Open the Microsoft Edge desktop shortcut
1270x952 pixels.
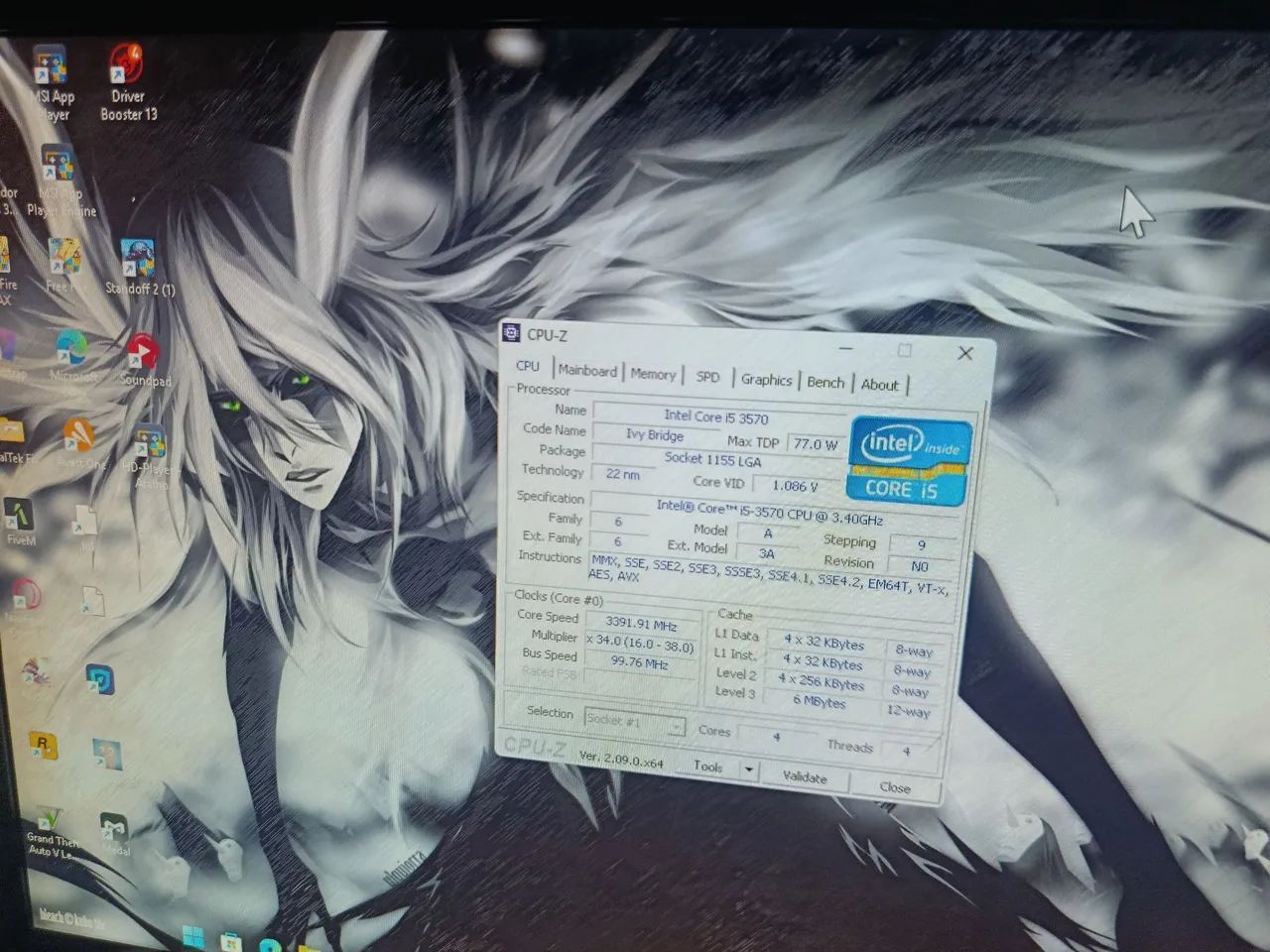click(x=72, y=356)
